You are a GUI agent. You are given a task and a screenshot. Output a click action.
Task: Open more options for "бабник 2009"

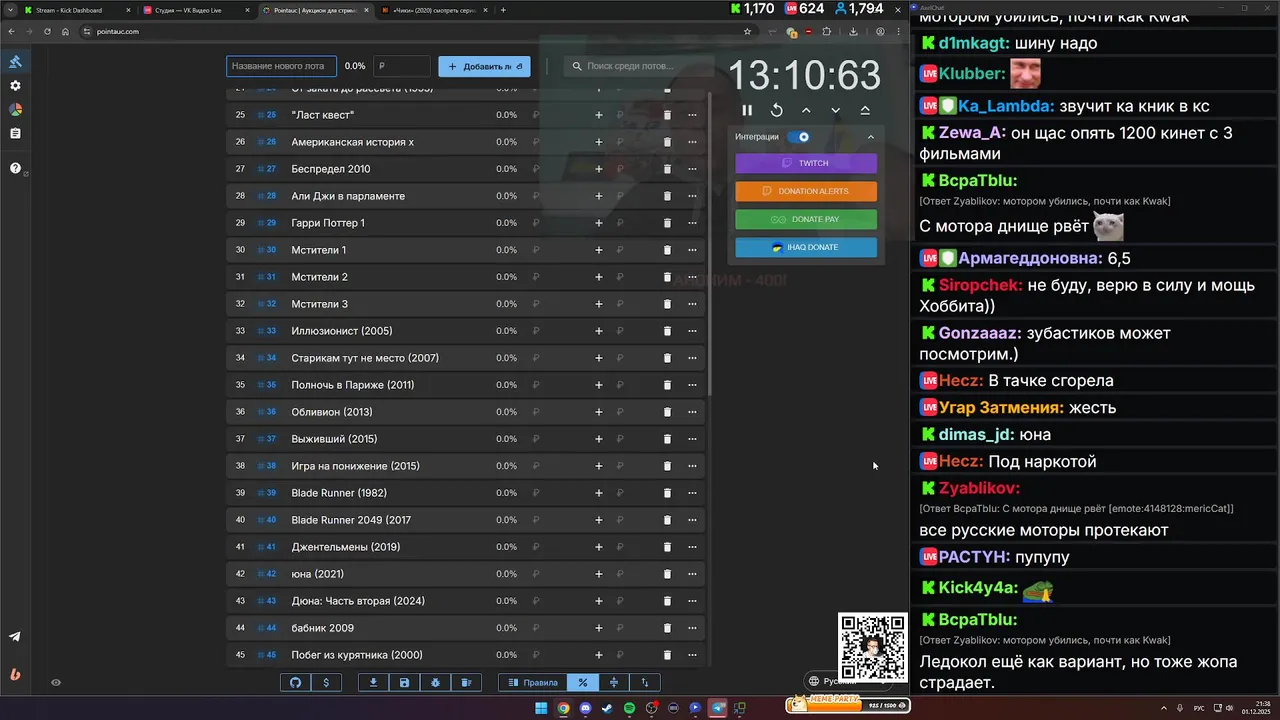click(692, 628)
